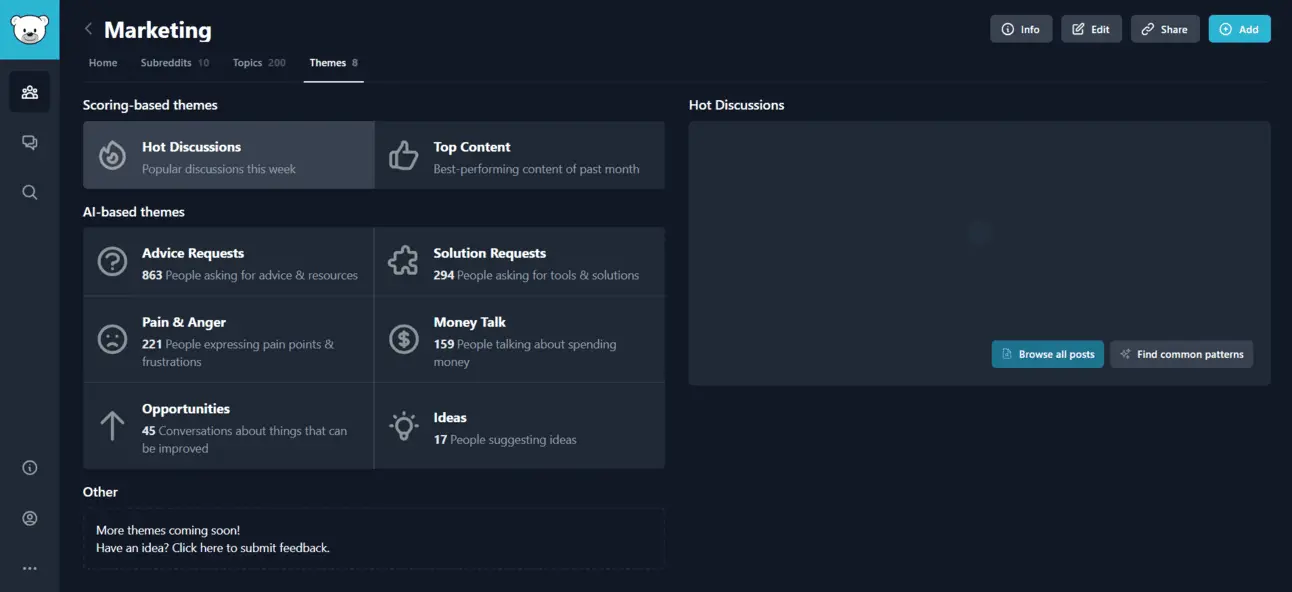Click the Share button
The height and width of the screenshot is (592, 1292).
pos(1165,29)
